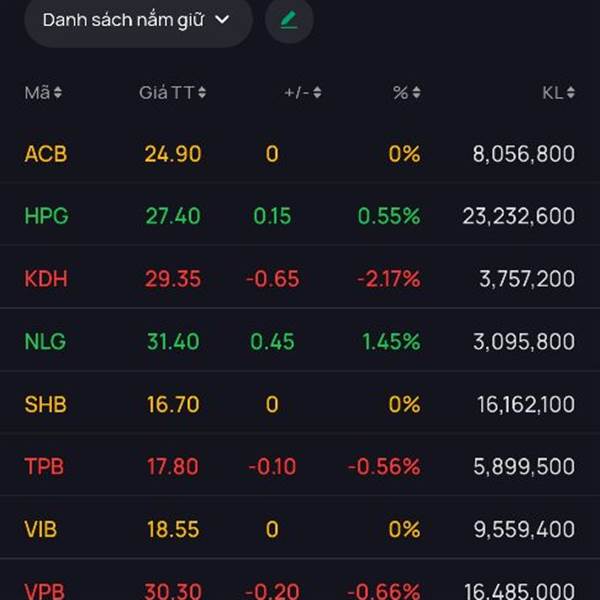600x600 pixels.
Task: Click HPG price 27.40
Action: pos(173,216)
